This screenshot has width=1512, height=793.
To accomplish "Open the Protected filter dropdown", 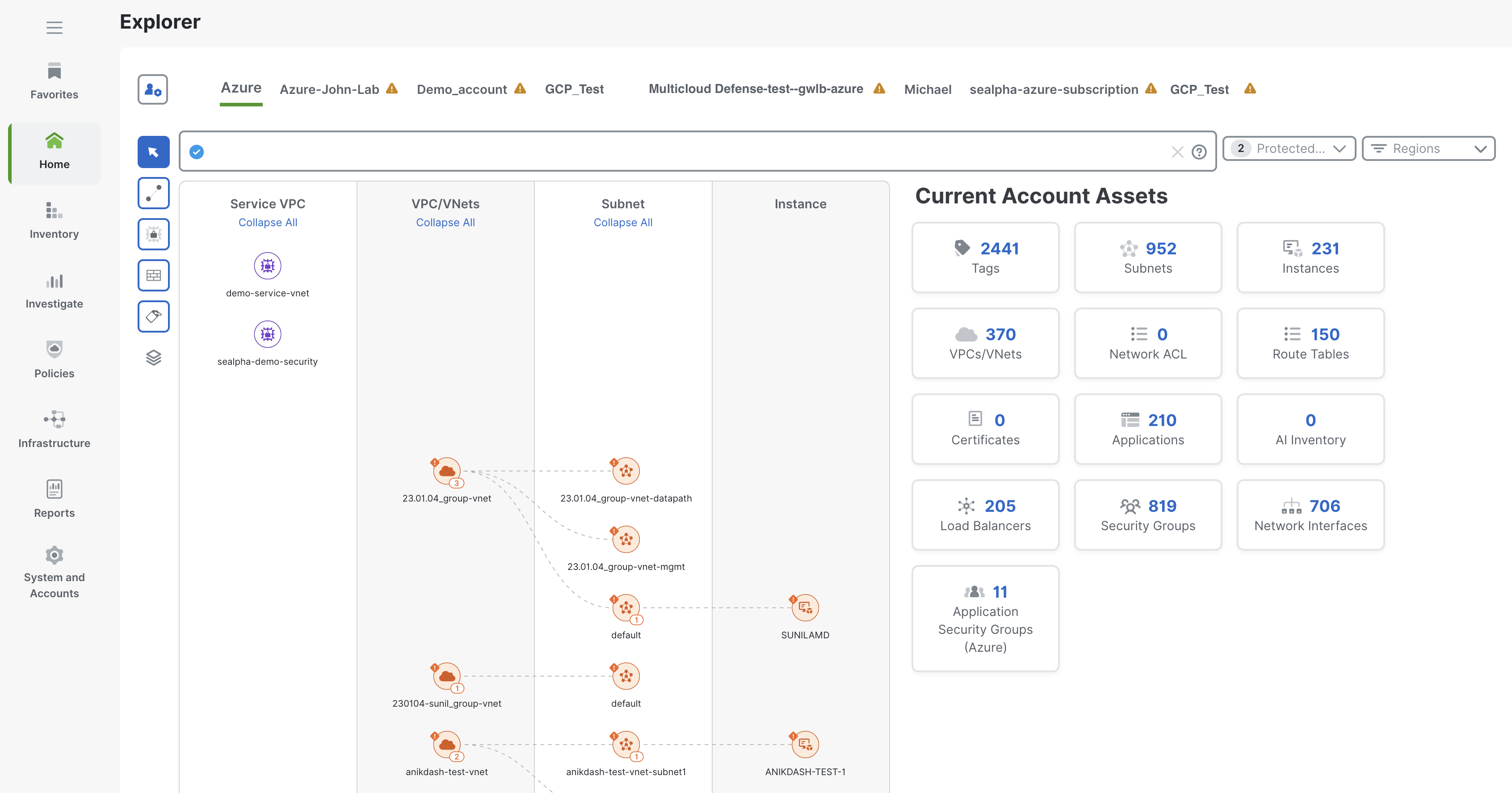I will click(1288, 148).
